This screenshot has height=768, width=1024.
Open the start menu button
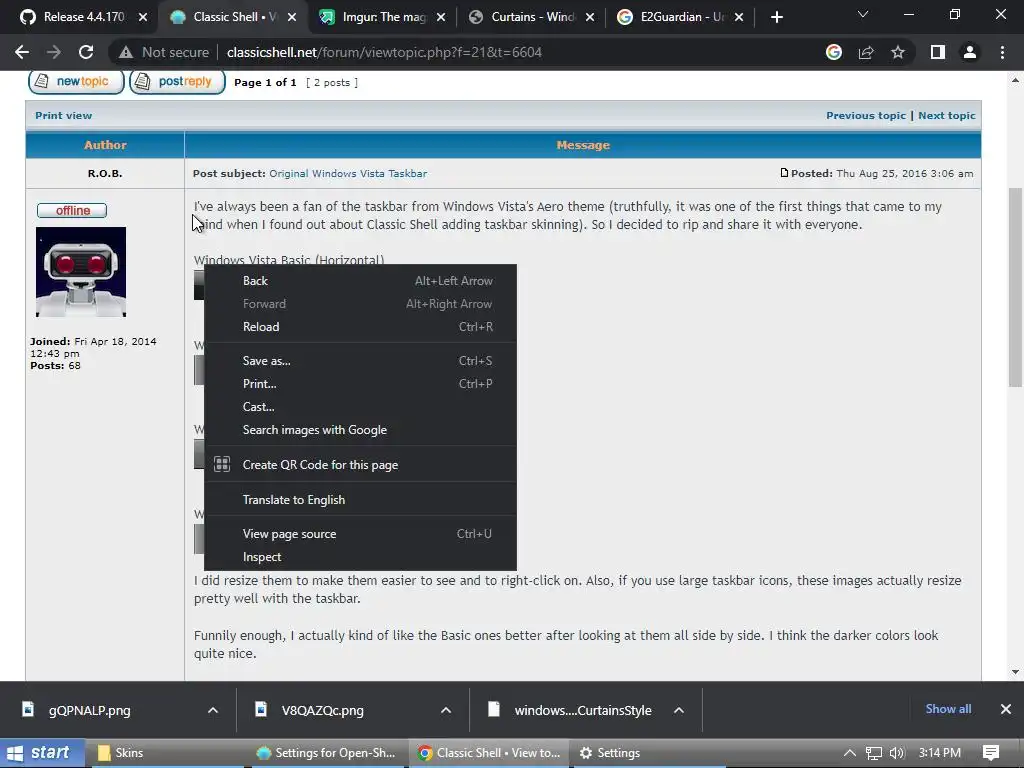[x=40, y=753]
